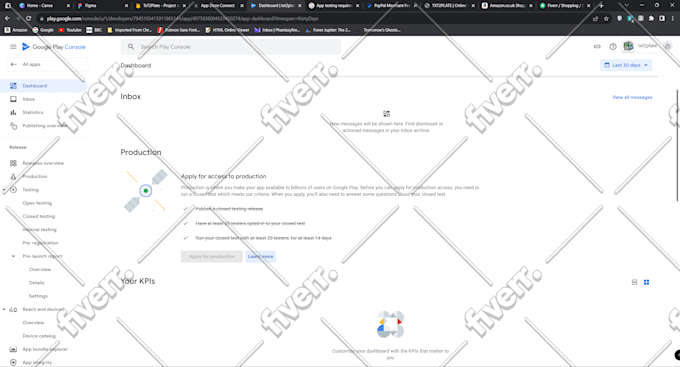
Task: Bookmark this page with the star
Action: pos(606,19)
